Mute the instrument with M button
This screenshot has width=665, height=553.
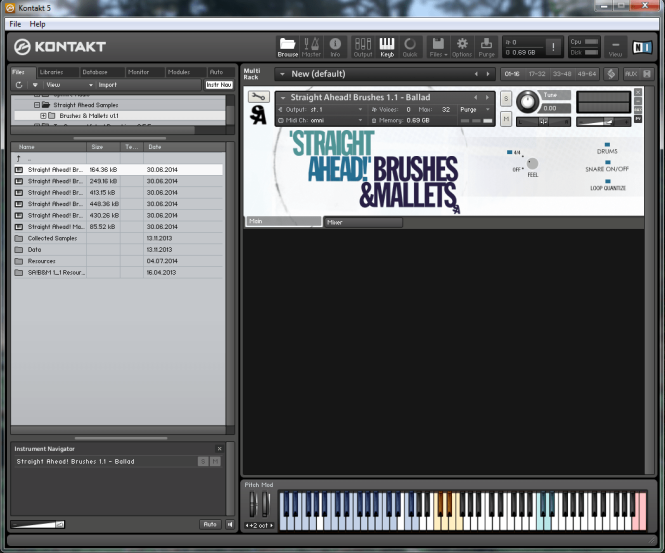pos(506,119)
